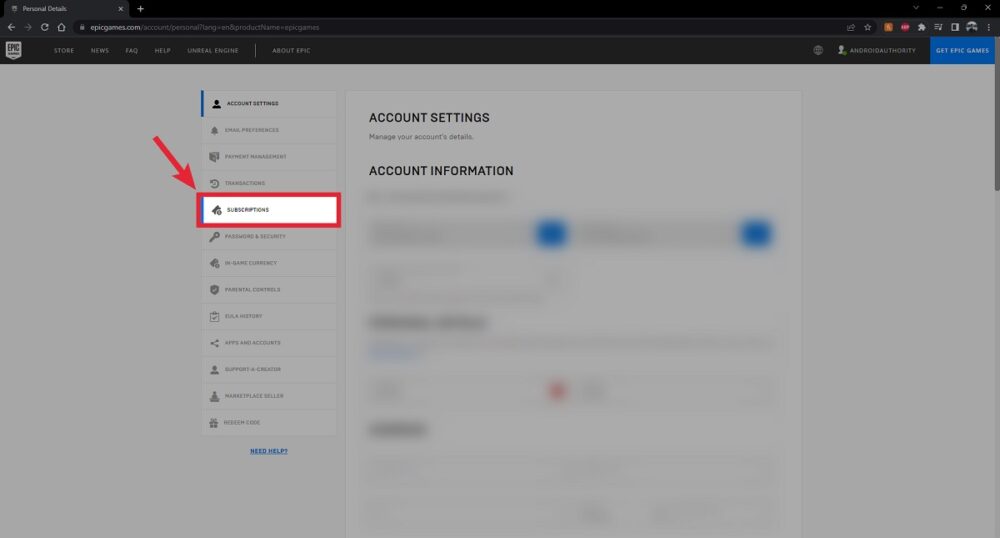Viewport: 1000px width, 538px height.
Task: Click the share page icon in address bar
Action: pos(850,27)
